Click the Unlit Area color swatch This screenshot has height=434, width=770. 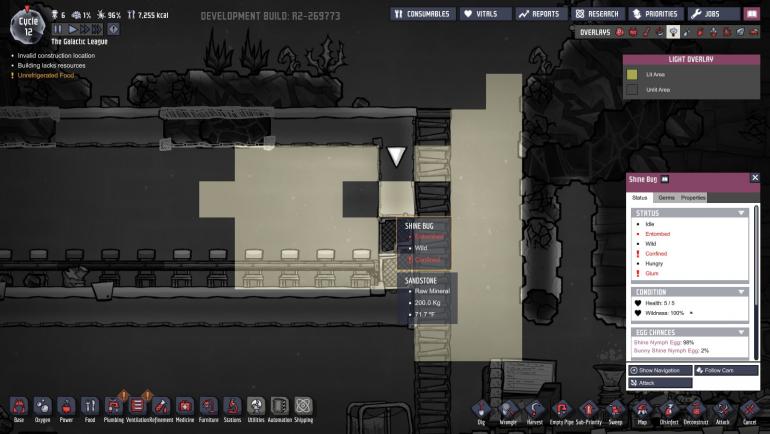pyautogui.click(x=632, y=90)
